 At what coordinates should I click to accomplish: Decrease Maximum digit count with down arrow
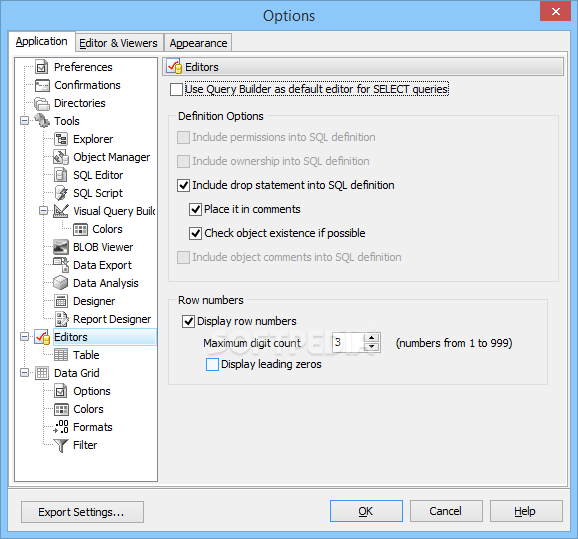(372, 347)
